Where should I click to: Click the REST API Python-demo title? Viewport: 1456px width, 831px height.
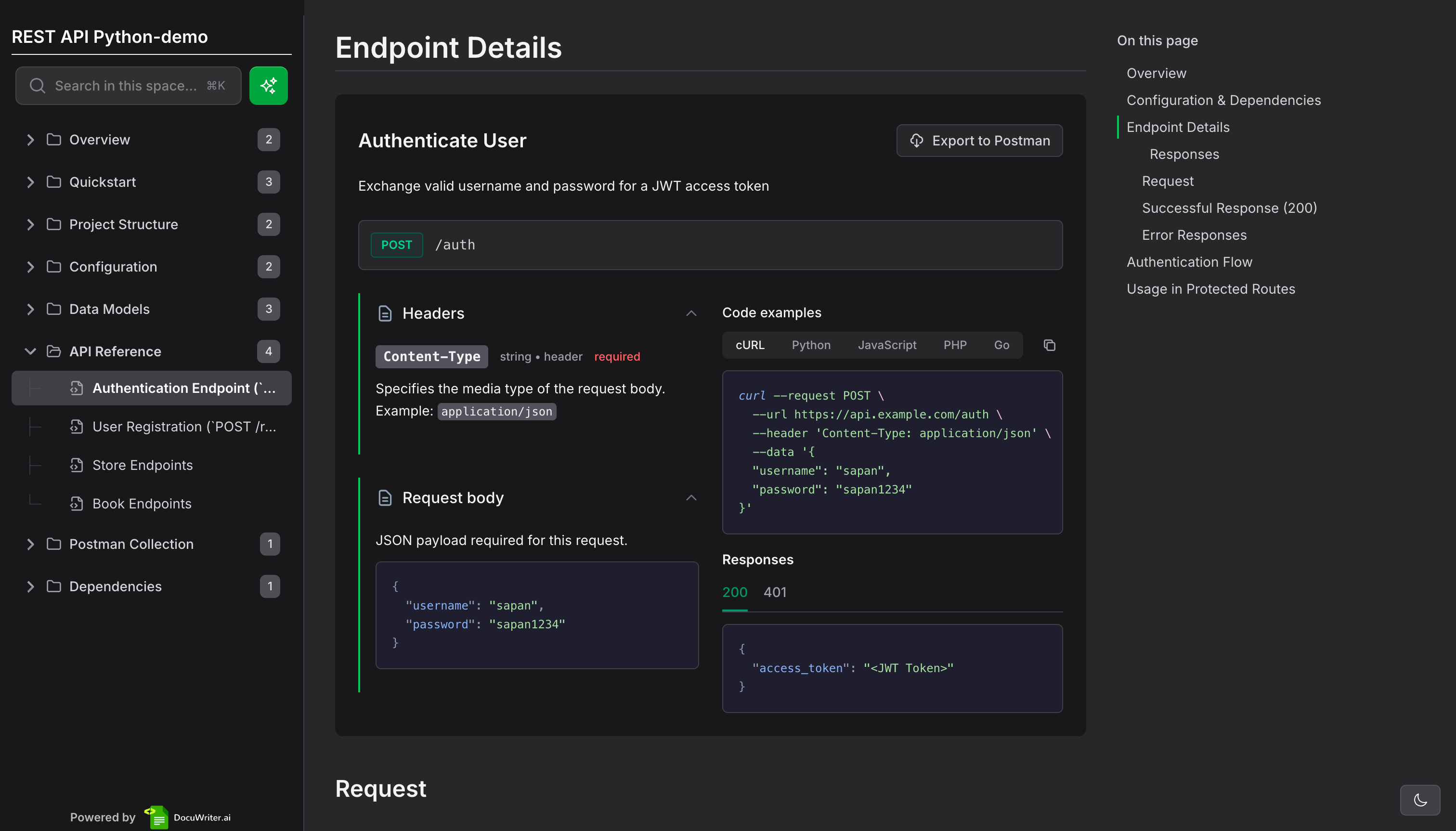(110, 37)
